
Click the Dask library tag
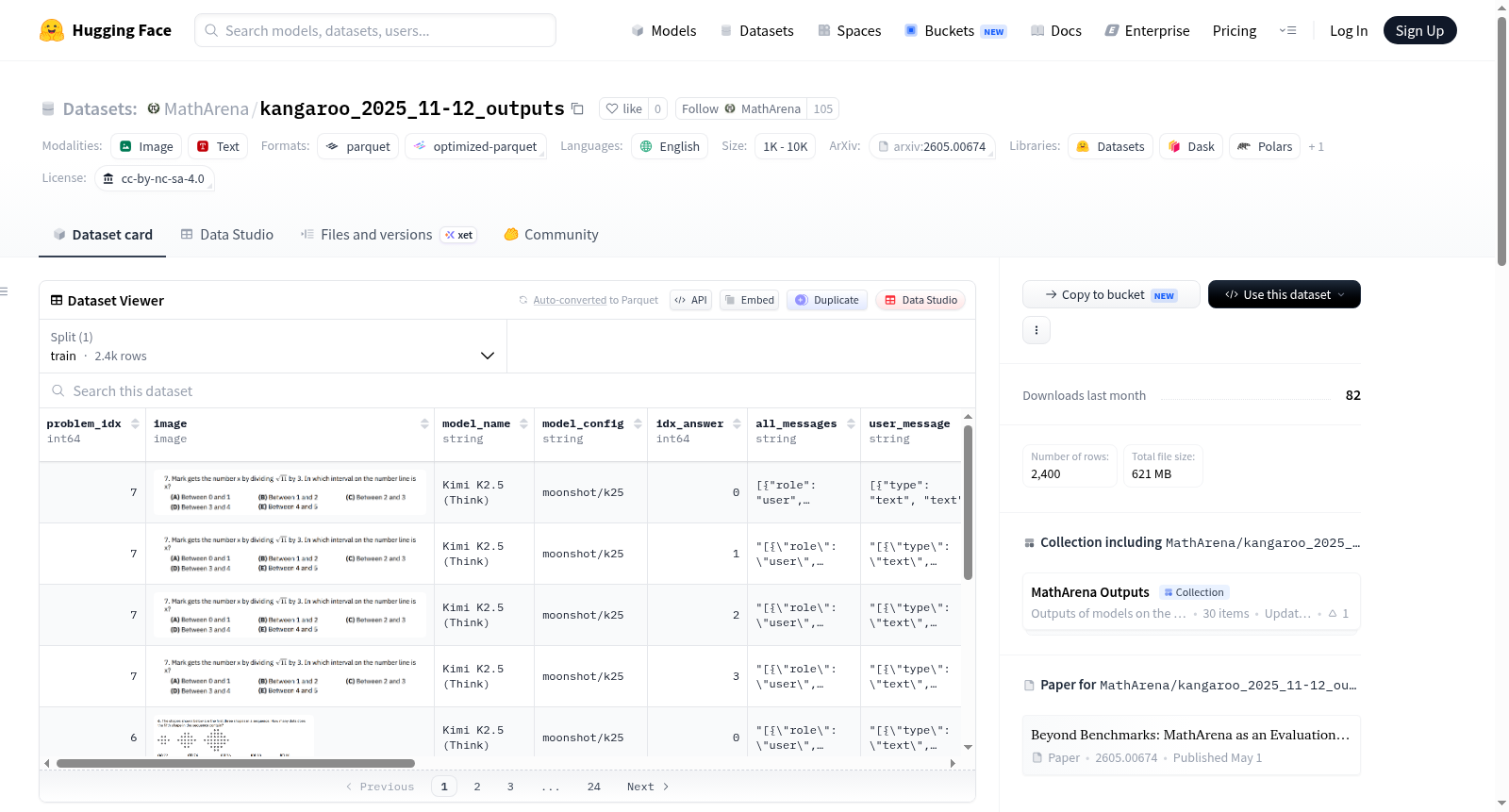tap(1191, 146)
